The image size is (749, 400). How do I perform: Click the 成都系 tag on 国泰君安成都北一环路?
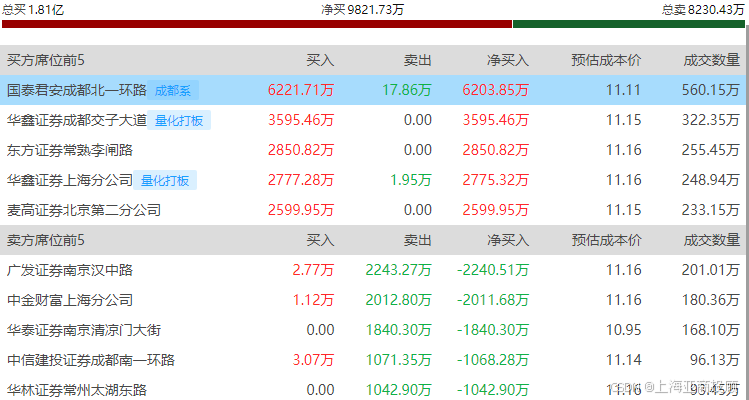click(172, 90)
